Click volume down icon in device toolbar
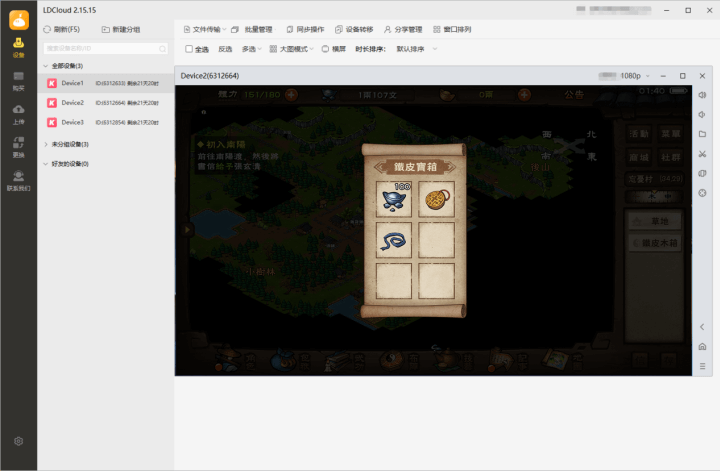Image resolution: width=720 pixels, height=471 pixels. click(702, 115)
